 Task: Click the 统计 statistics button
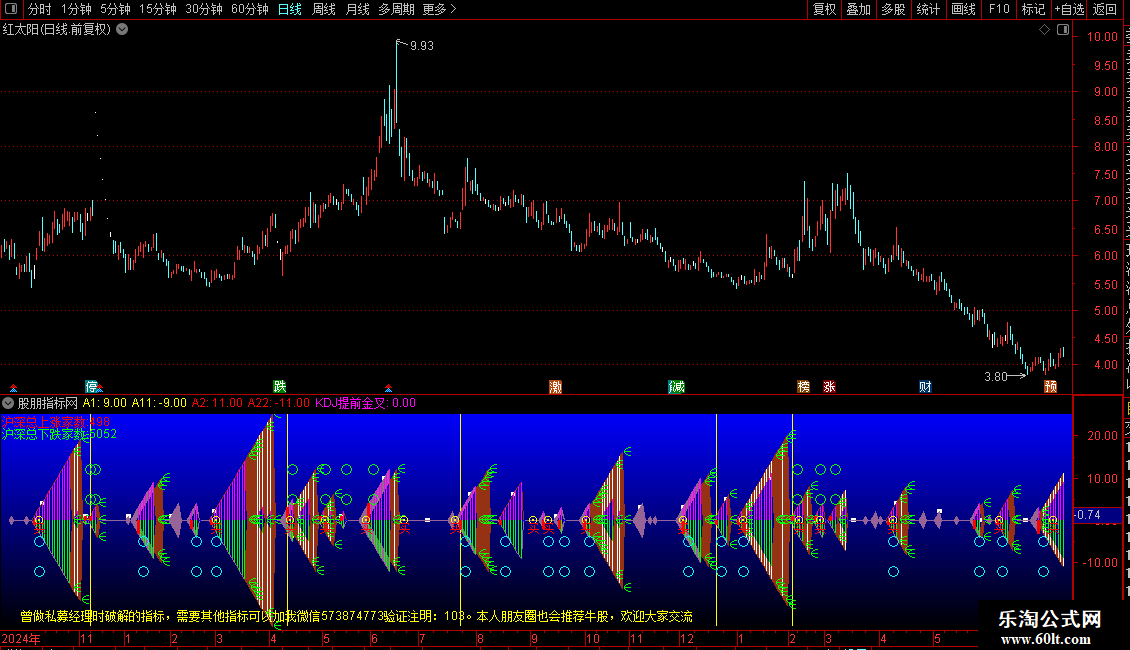(927, 9)
